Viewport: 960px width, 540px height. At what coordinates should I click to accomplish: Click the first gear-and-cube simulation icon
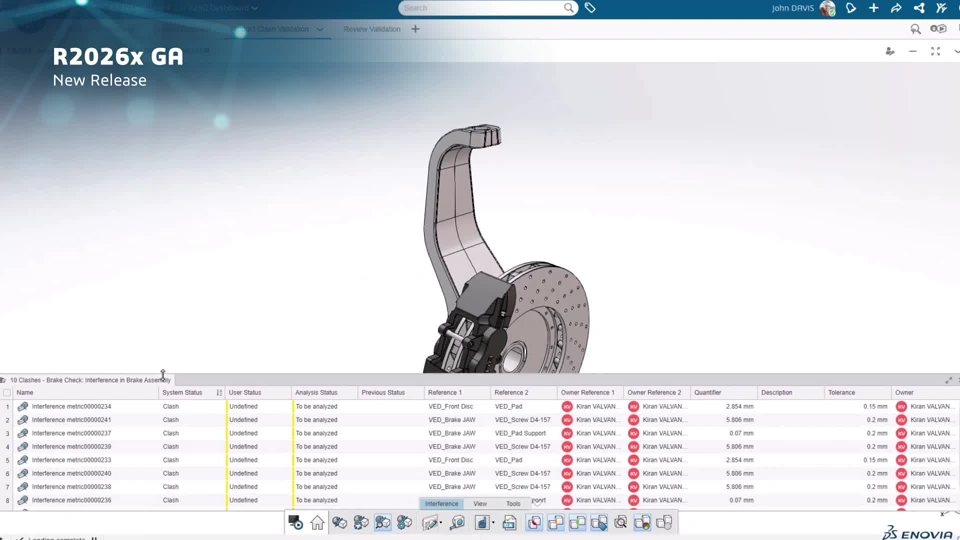339,522
